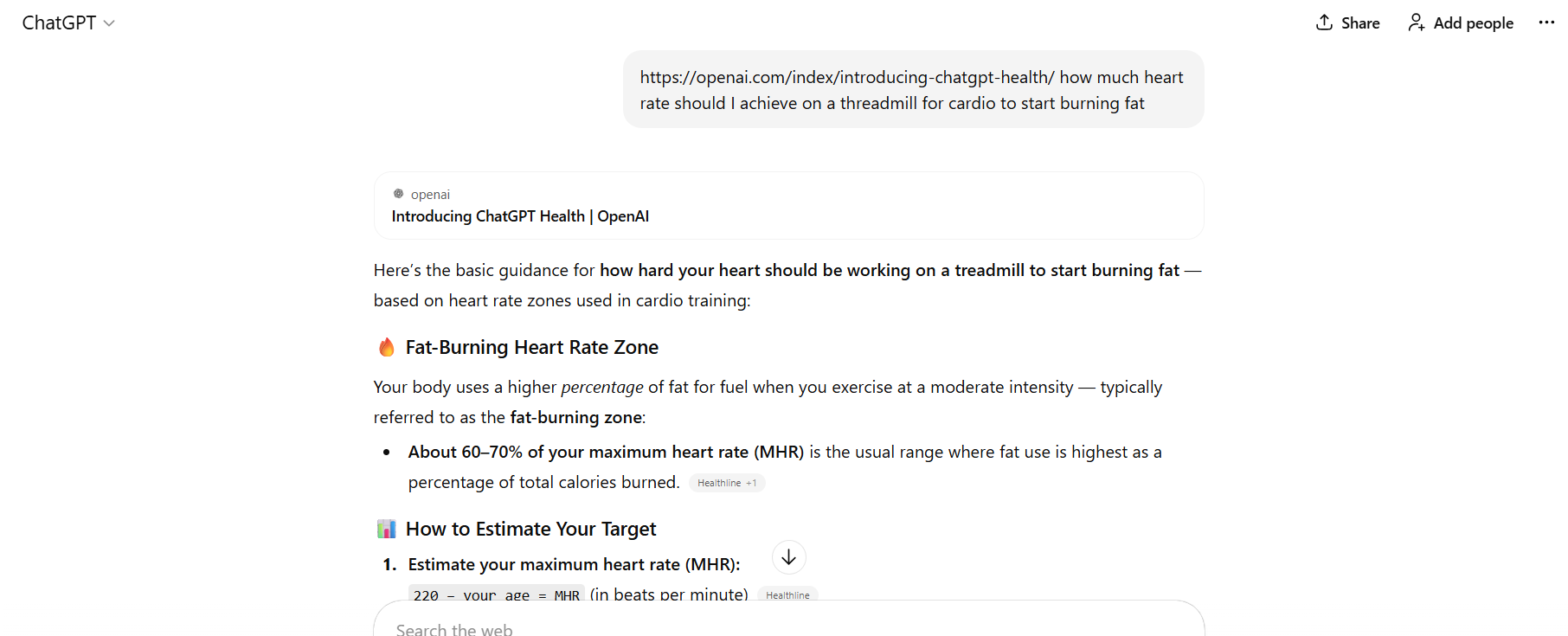
Task: Click the openai favicon in the source card
Action: point(399,194)
